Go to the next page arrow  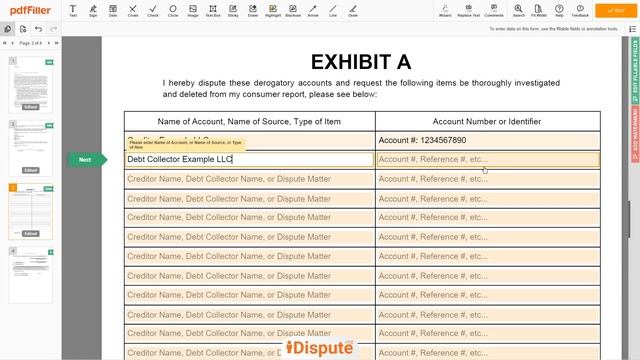[x=49, y=43]
